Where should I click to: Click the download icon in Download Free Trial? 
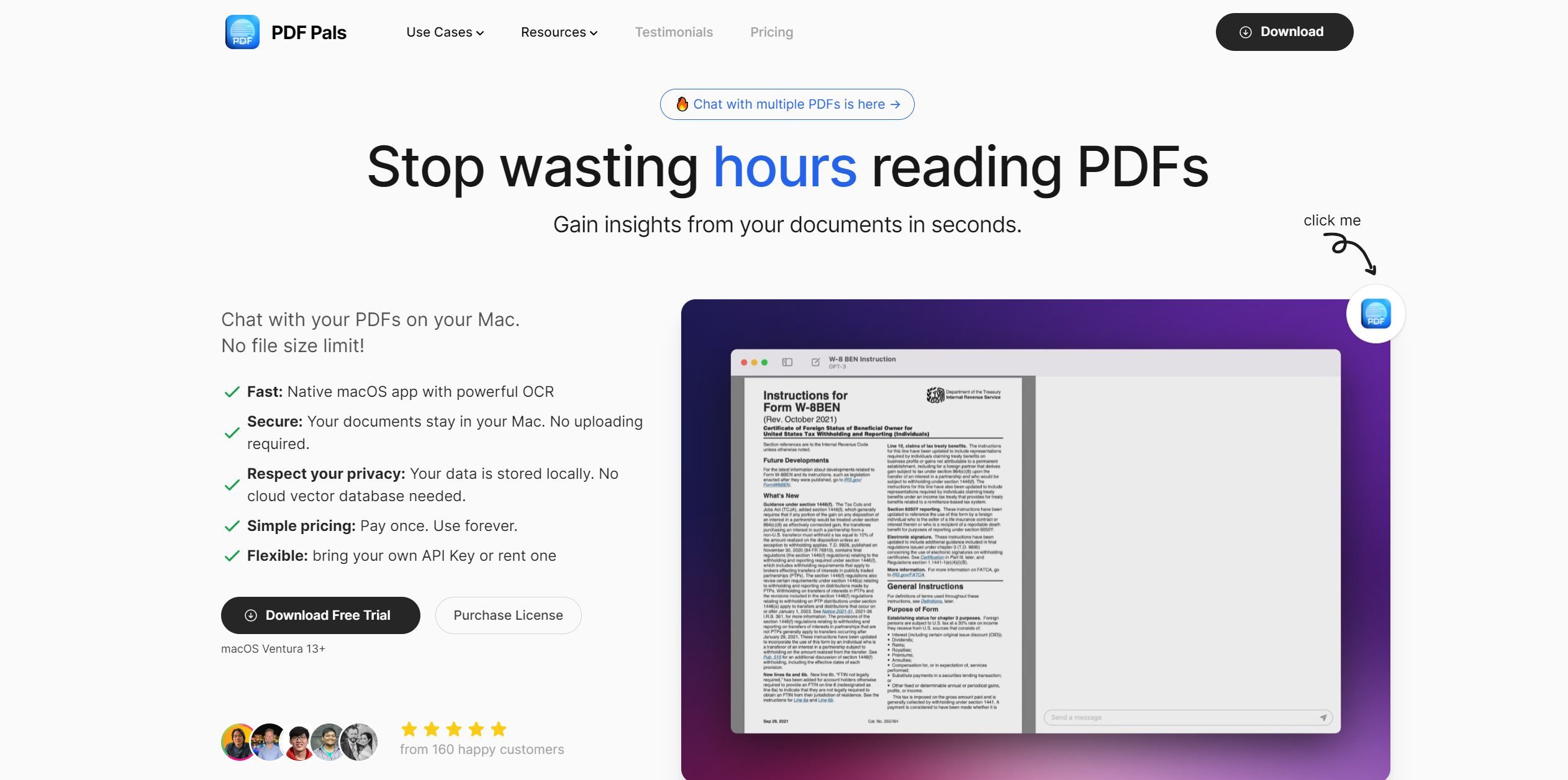(252, 615)
